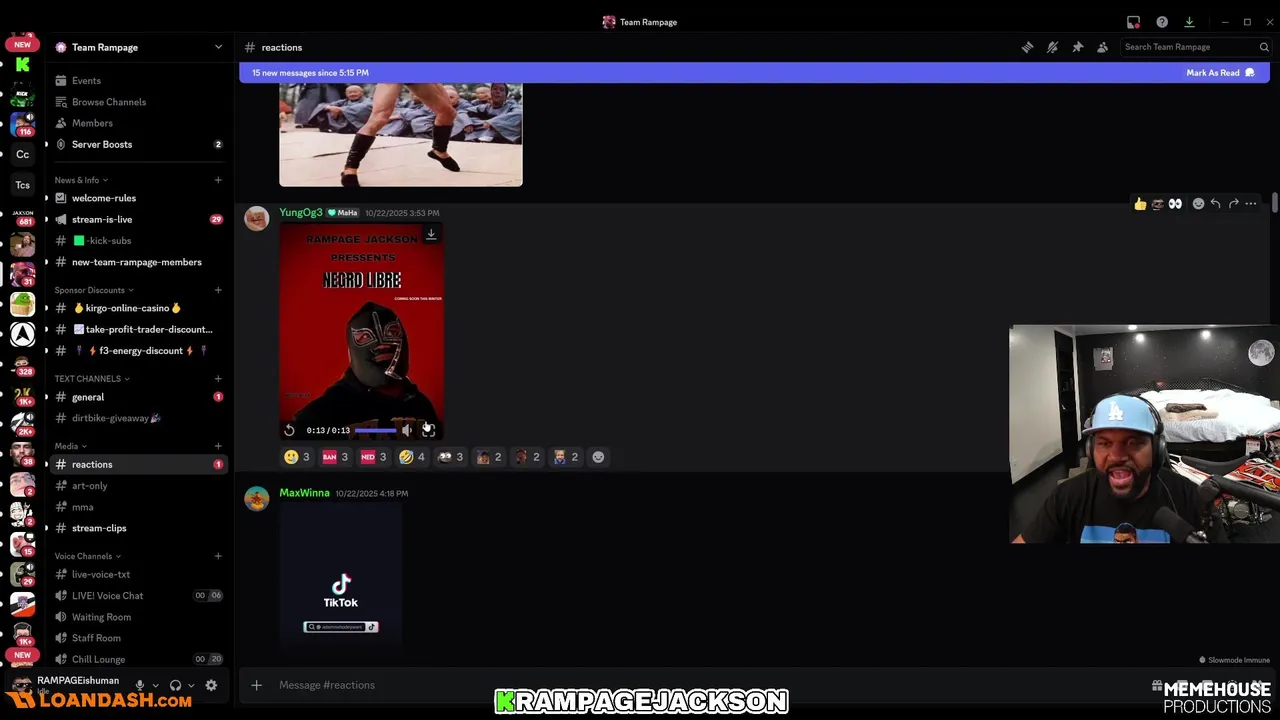Screen dimensions: 1280x720
Task: Open microphone input options arrow
Action: tap(155, 686)
